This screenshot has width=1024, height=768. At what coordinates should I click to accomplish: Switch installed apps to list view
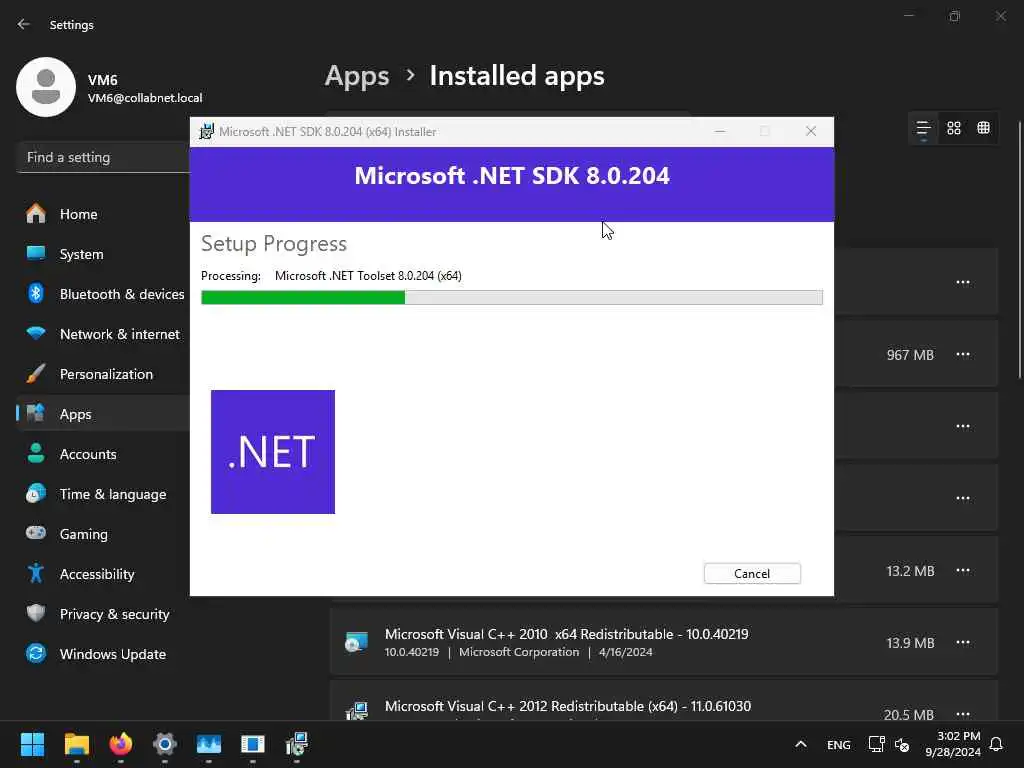click(x=923, y=128)
